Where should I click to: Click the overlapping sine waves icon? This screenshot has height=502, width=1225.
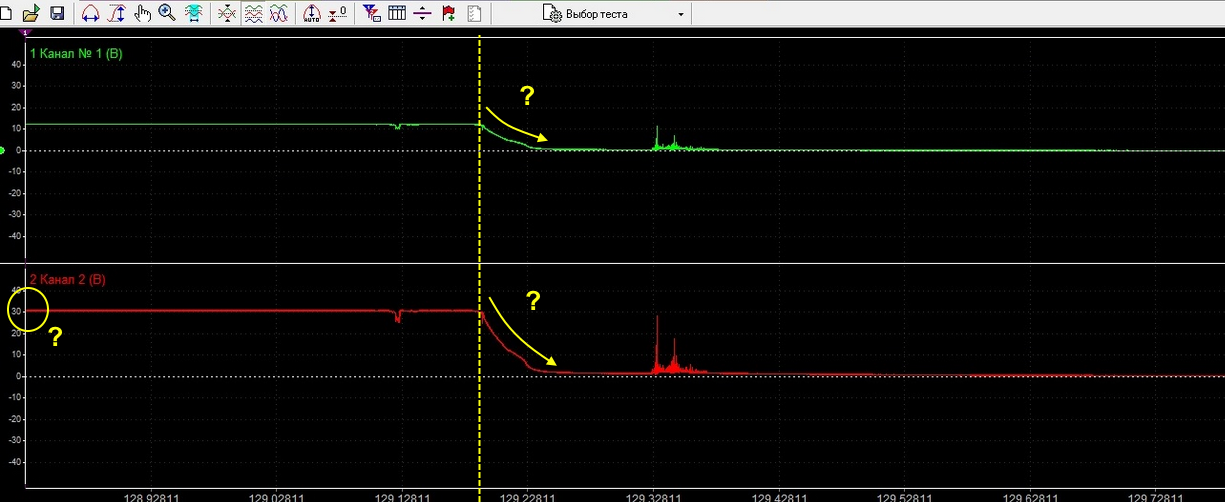(280, 13)
